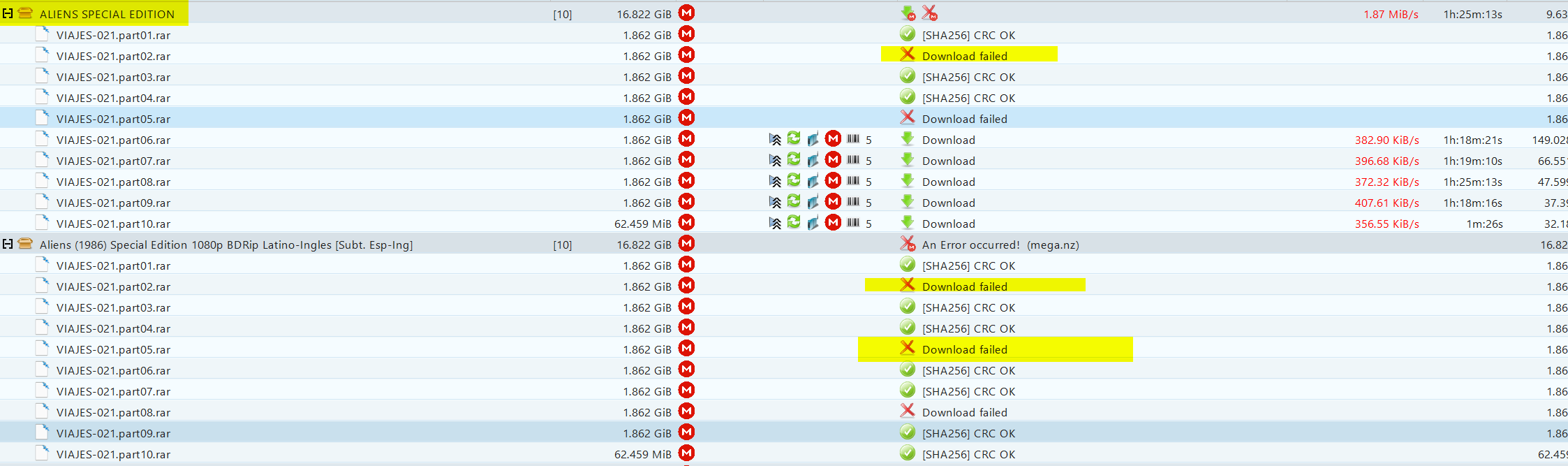The image size is (1568, 466).
Task: Select VIAJES-021.part06.rar under Aliens (1986)
Action: [x=113, y=370]
